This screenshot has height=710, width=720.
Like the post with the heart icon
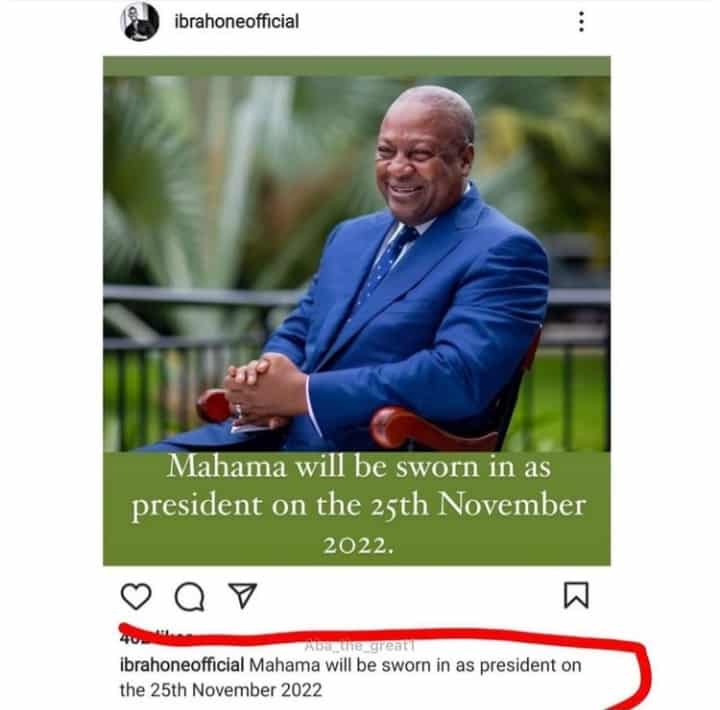[136, 596]
